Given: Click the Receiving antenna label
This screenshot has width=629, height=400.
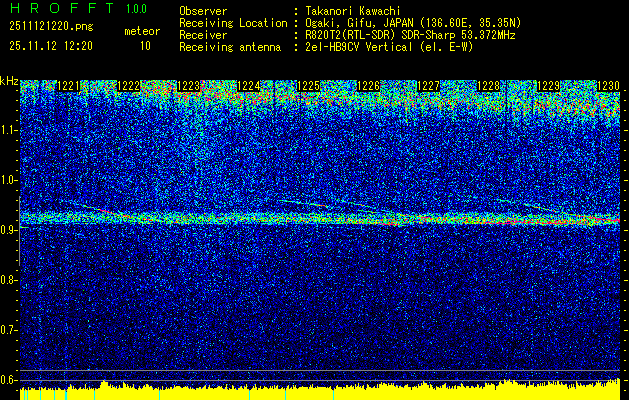Looking at the screenshot, I should pos(230,47).
